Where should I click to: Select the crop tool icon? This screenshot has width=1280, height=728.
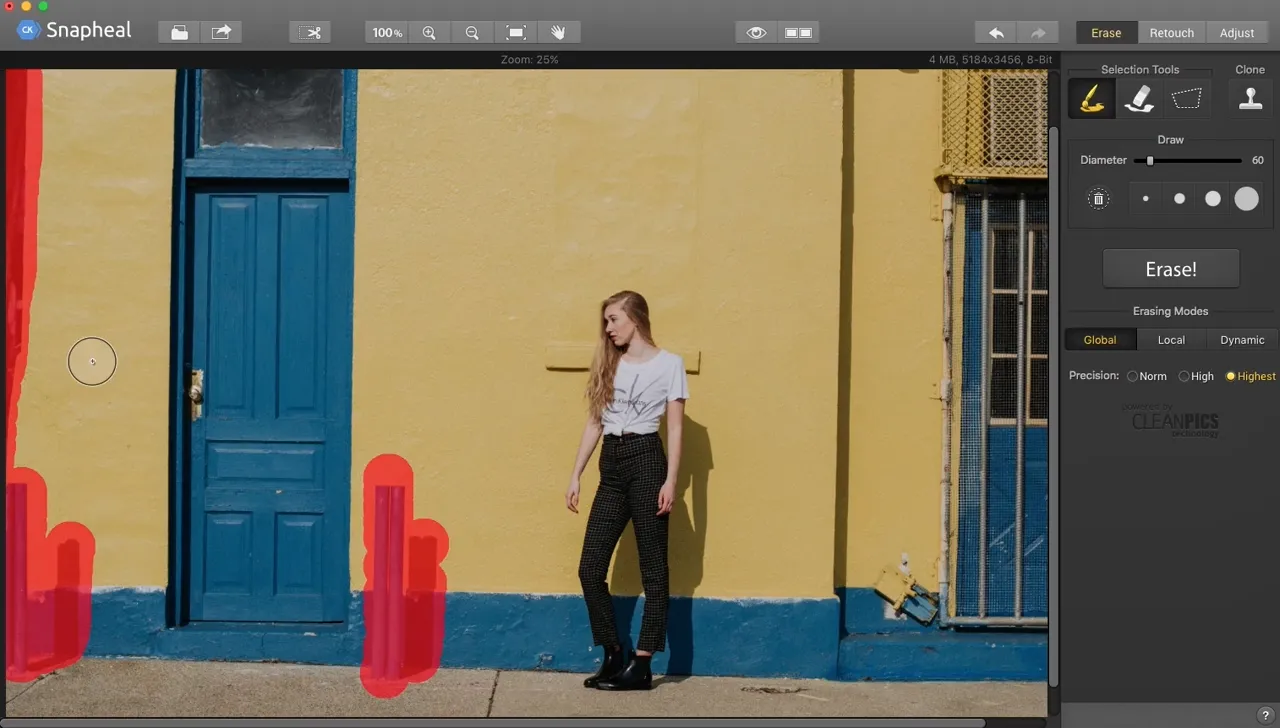311,32
